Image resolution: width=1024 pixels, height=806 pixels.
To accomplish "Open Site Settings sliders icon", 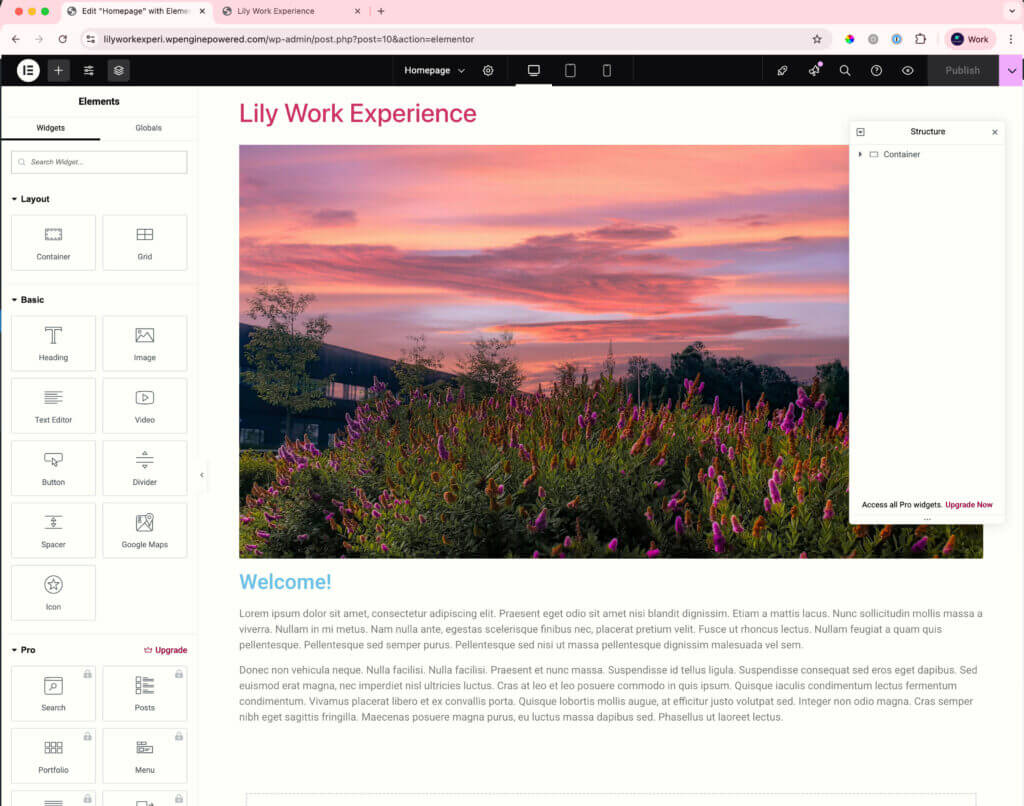I will click(89, 71).
